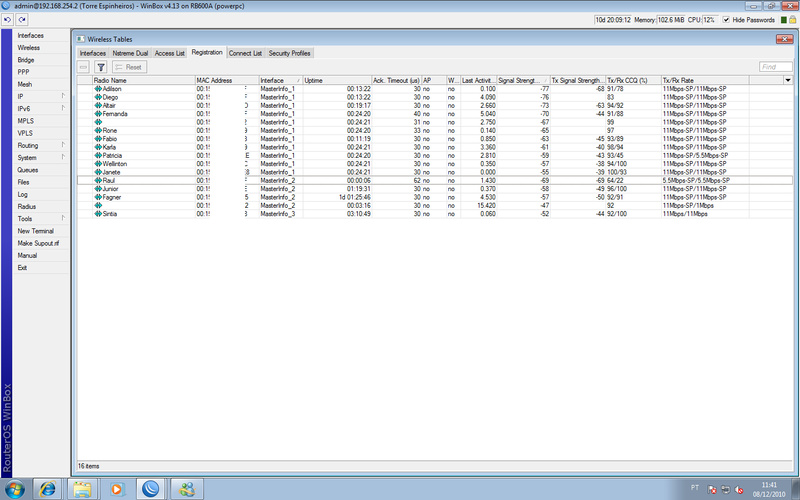
Task: Click the Wireless Tables window title icon
Action: click(x=82, y=39)
